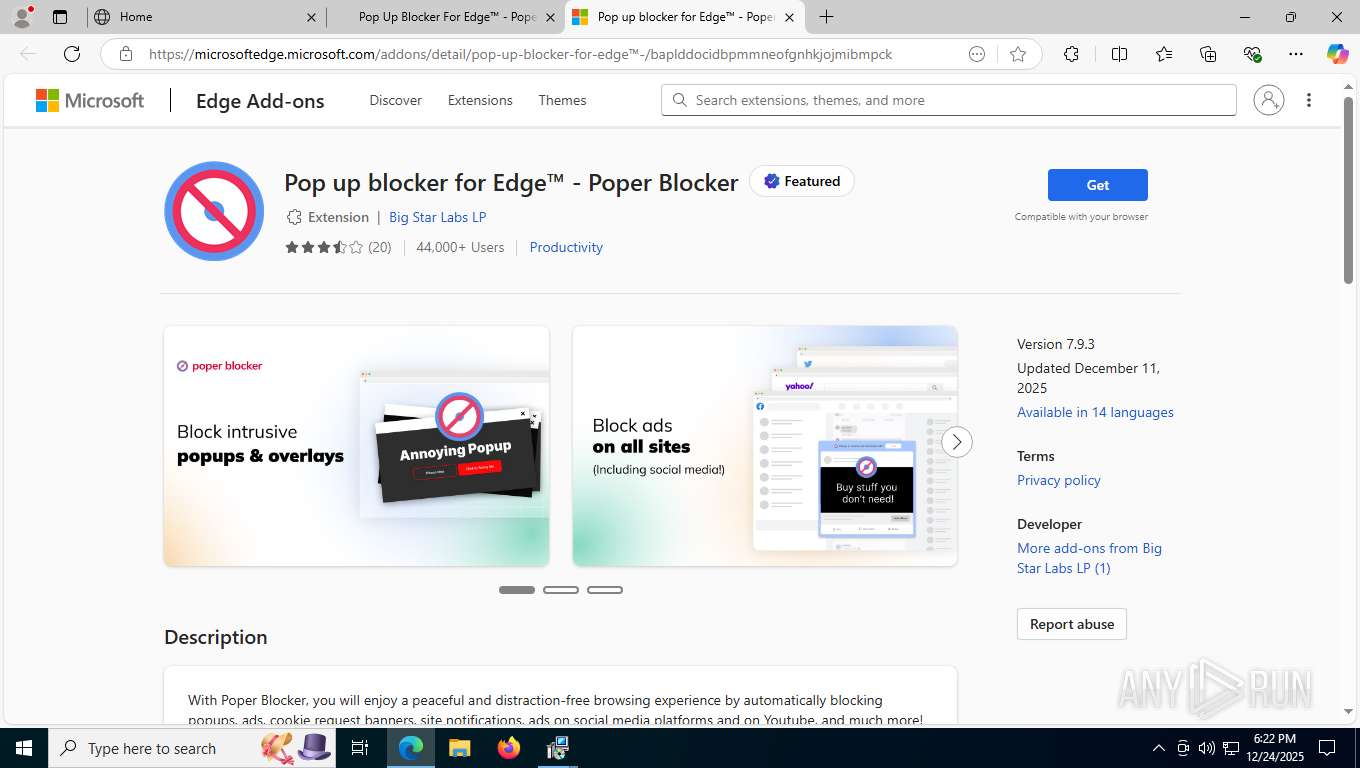1360x768 pixels.
Task: Open the notification center
Action: (1327, 748)
